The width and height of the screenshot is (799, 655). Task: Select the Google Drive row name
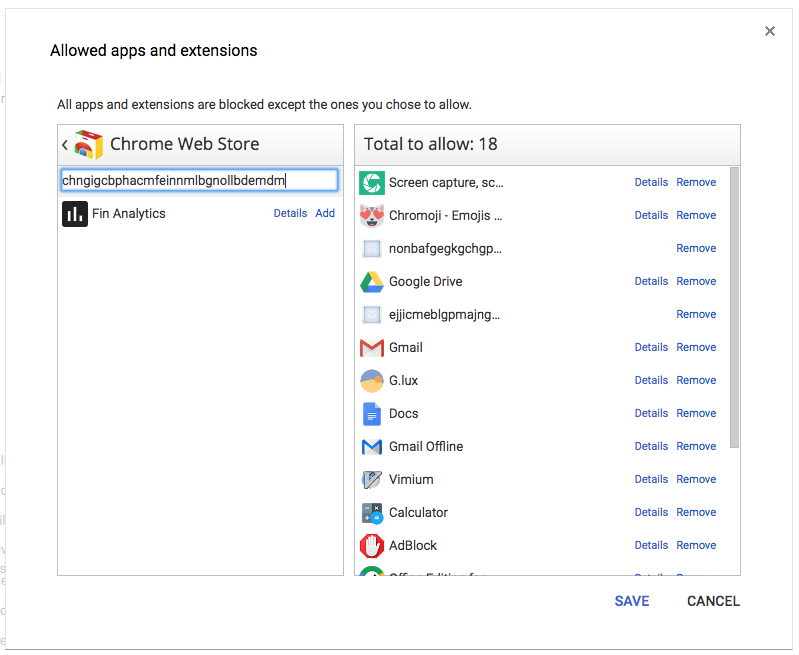[425, 282]
